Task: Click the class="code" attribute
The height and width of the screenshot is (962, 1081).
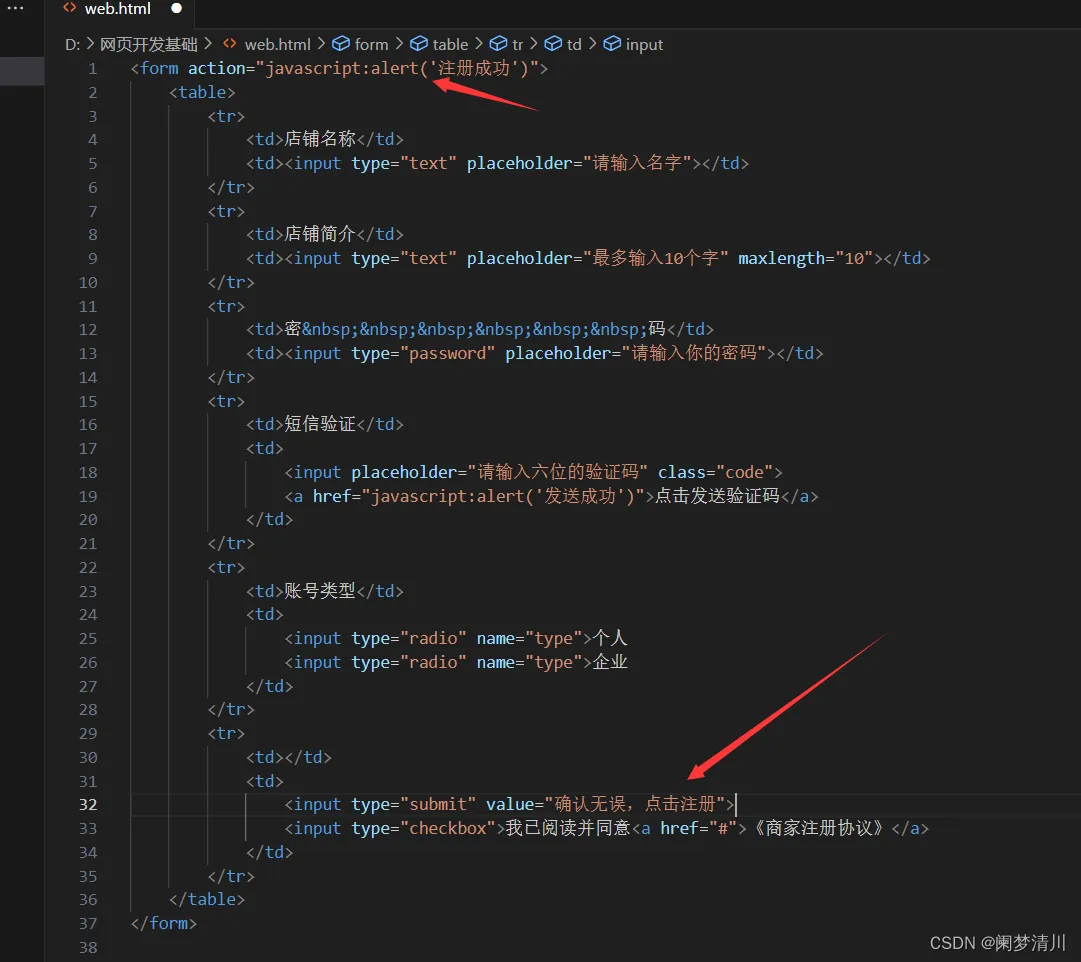Action: pos(716,472)
